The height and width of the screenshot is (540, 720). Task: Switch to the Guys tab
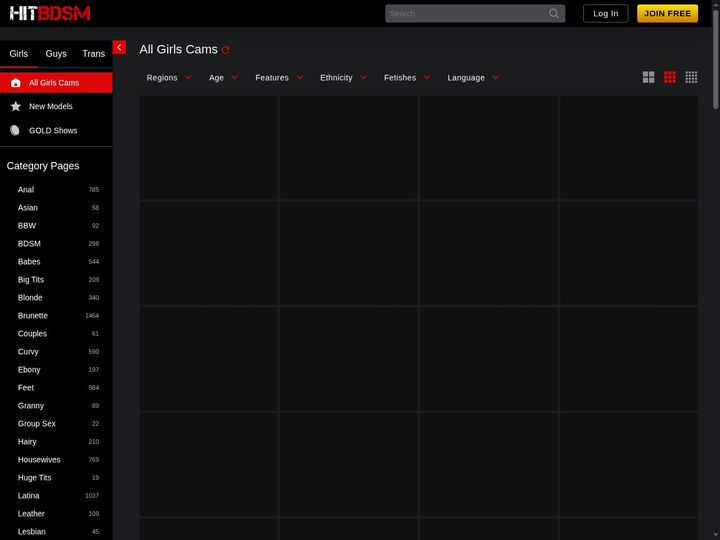click(56, 54)
